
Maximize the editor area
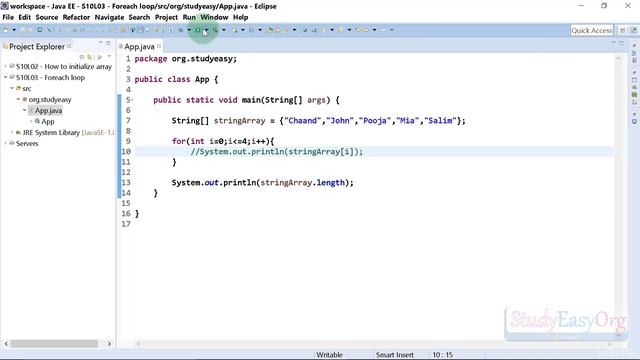pyautogui.click(x=621, y=42)
